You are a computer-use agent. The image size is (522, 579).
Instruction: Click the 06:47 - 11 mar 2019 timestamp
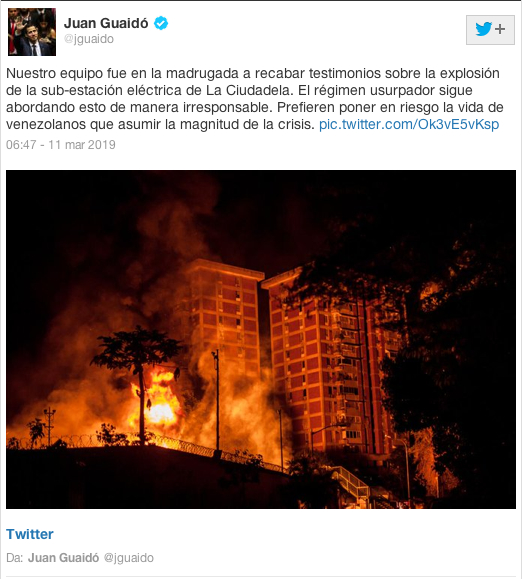(61, 144)
